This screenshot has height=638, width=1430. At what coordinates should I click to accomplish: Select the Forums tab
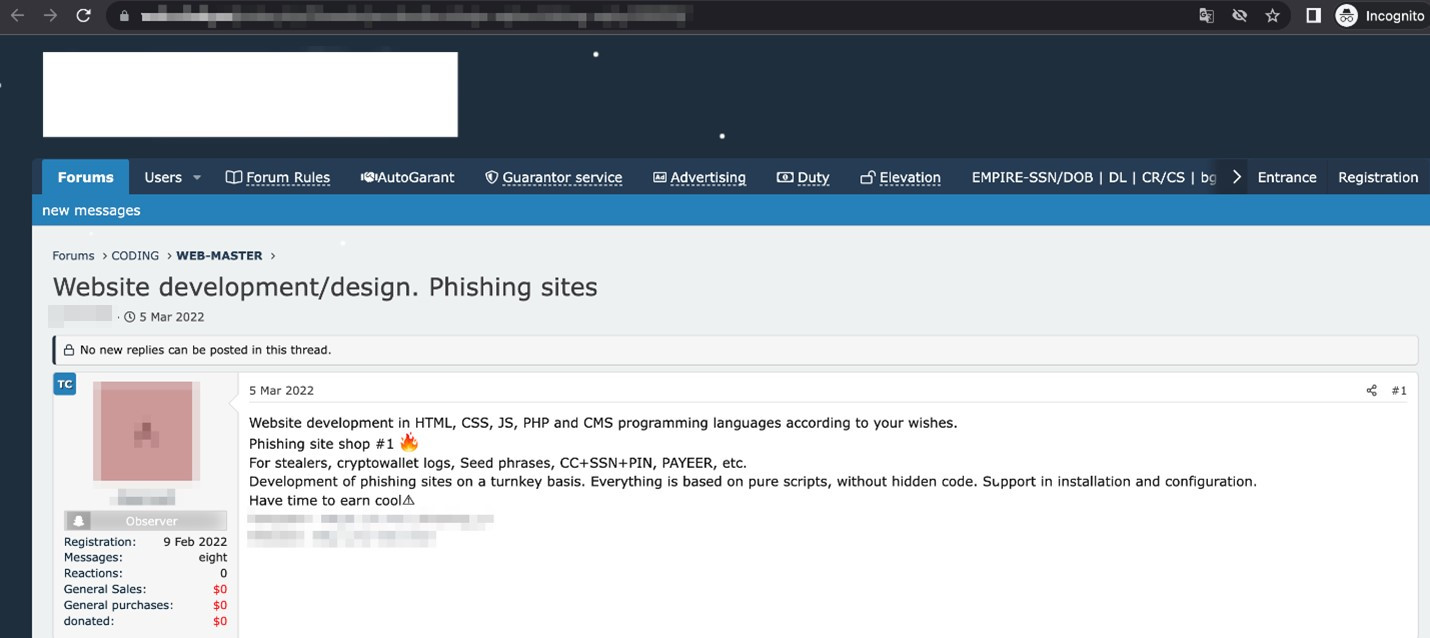(85, 177)
